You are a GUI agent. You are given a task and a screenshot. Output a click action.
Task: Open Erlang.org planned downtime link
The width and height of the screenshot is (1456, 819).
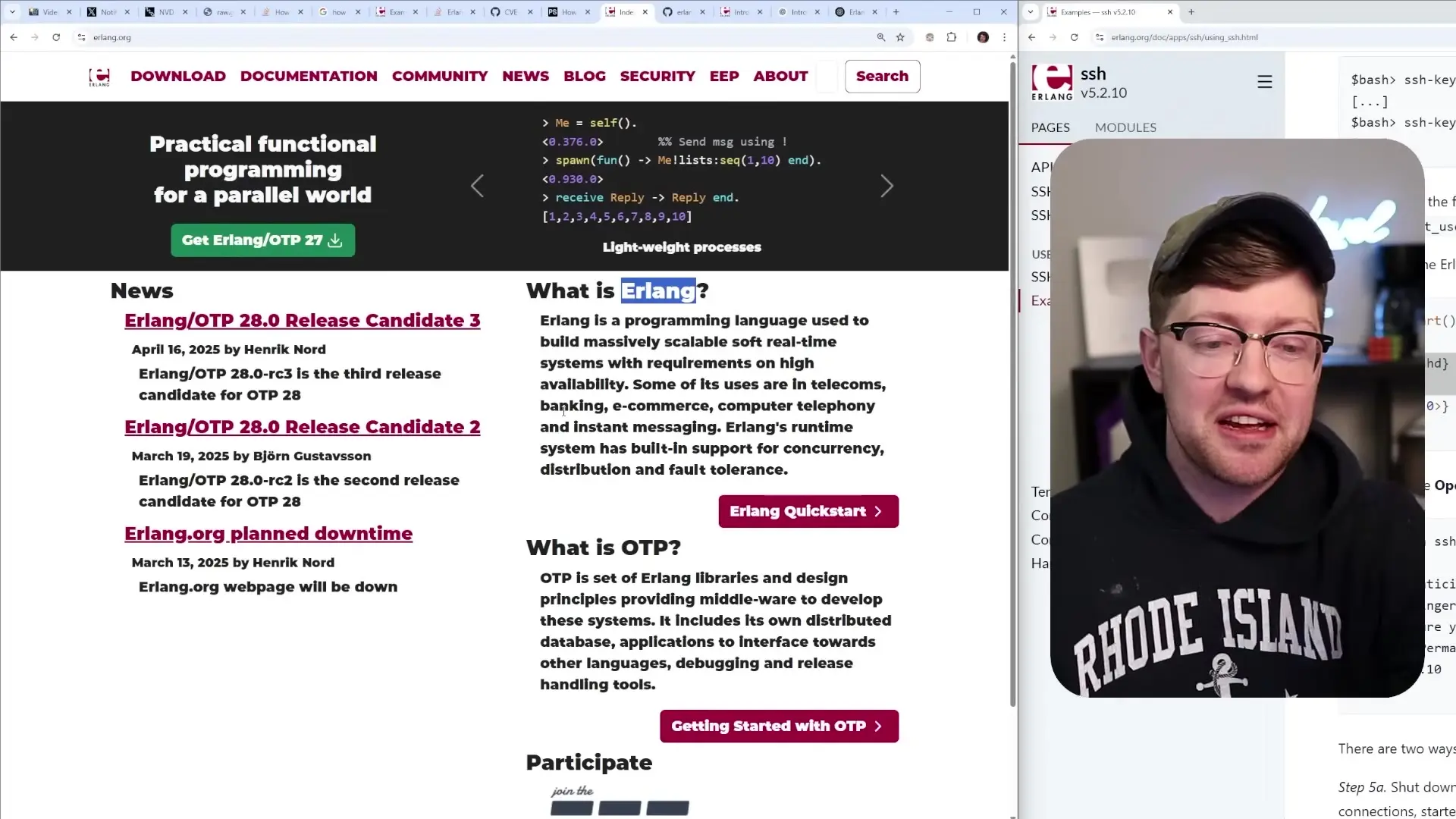(268, 533)
